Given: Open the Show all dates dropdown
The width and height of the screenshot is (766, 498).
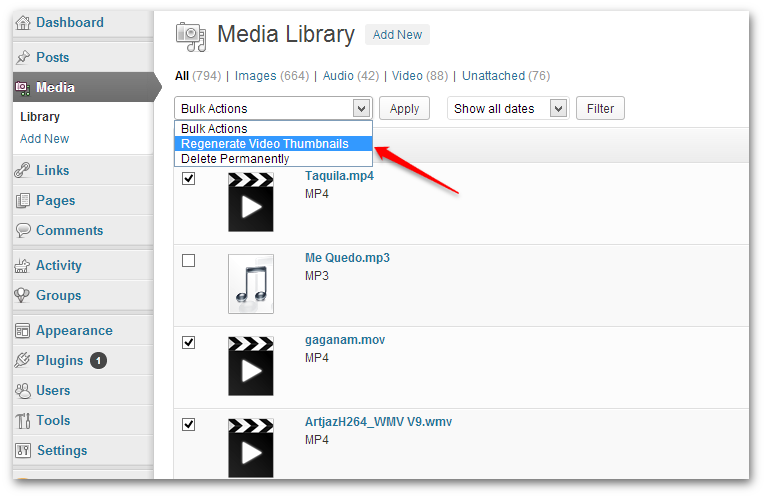Looking at the screenshot, I should click(508, 108).
